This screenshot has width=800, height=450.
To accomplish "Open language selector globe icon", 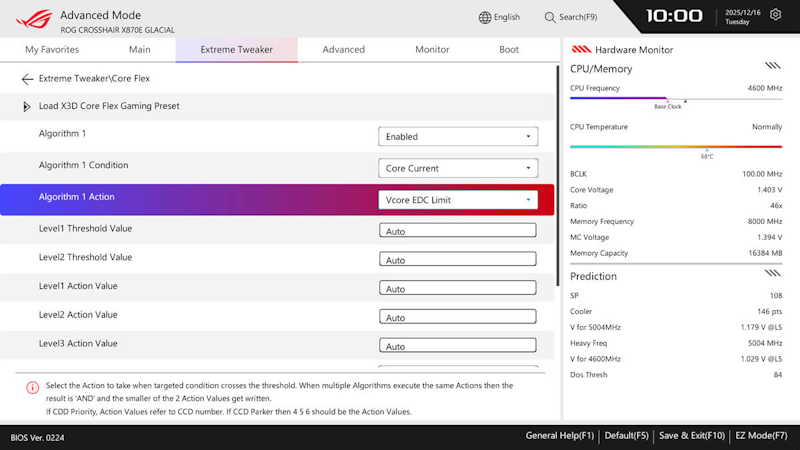I will (x=485, y=17).
